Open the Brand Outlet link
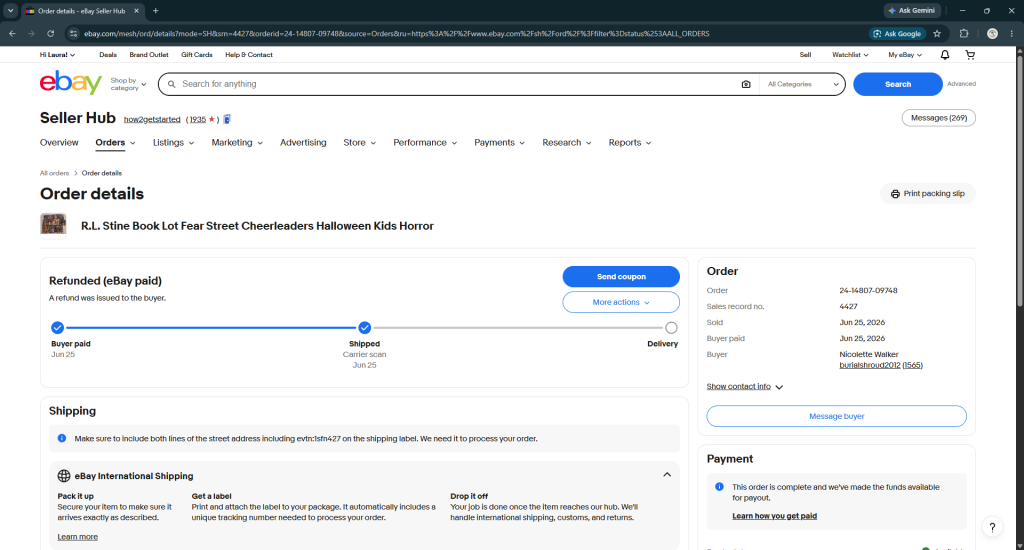Image resolution: width=1024 pixels, height=550 pixels. pyautogui.click(x=148, y=55)
